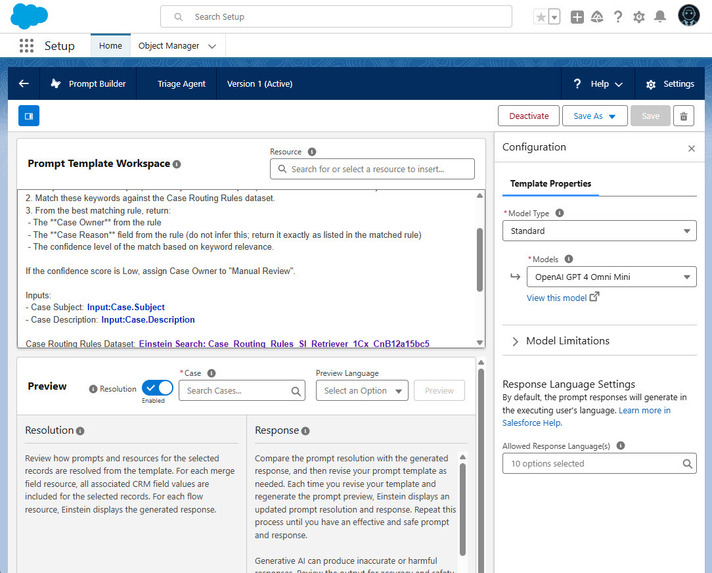Open the Global Actions plus icon

[577, 17]
